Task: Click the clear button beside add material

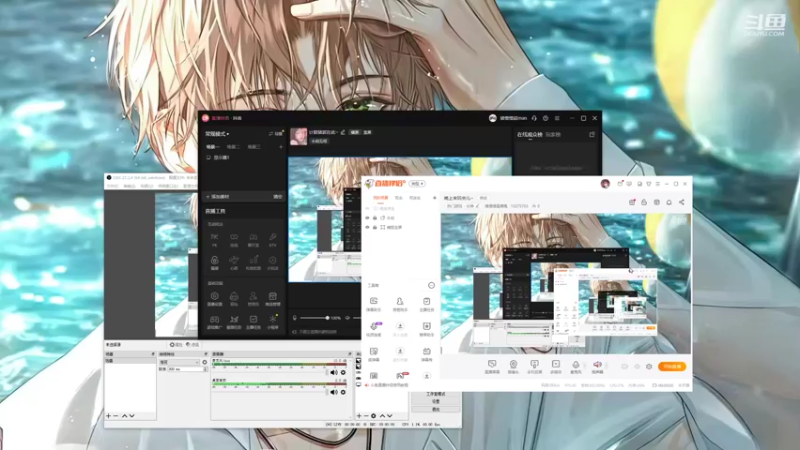Action: [x=278, y=196]
